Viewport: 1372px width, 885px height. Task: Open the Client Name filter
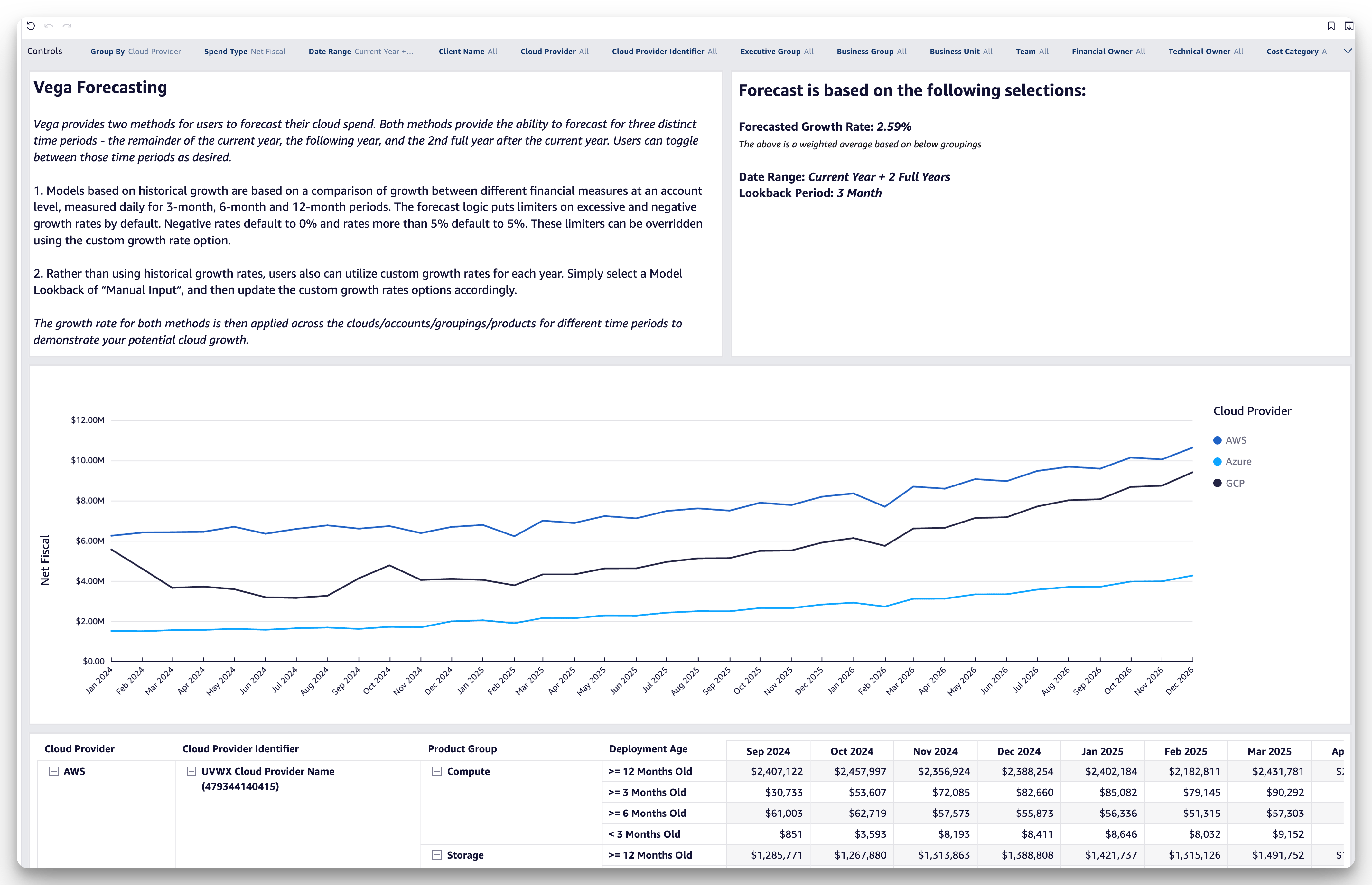(x=468, y=52)
